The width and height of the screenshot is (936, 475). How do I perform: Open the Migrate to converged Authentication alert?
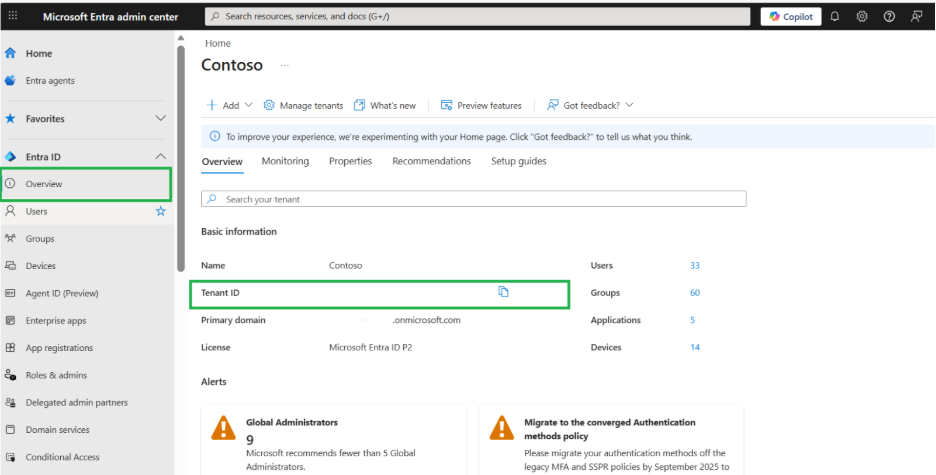[611, 440]
